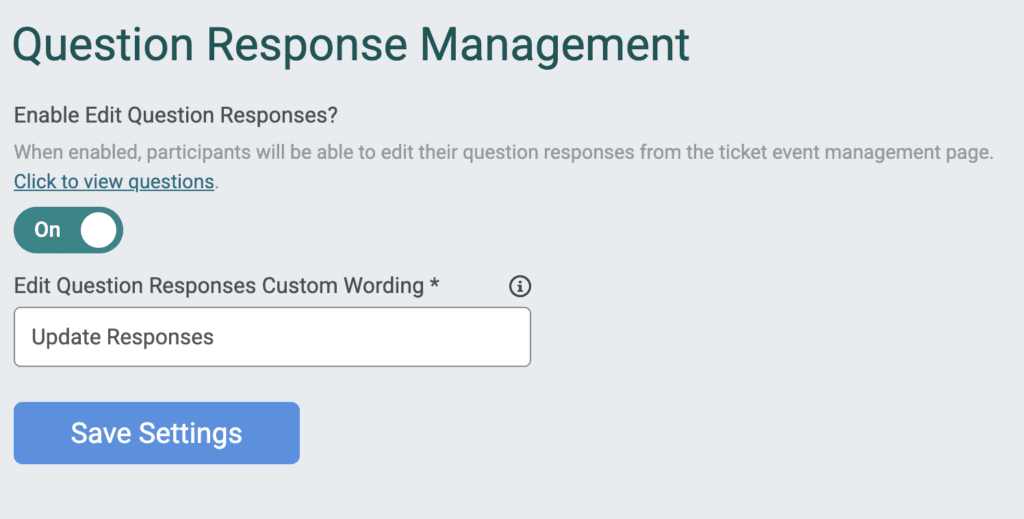The image size is (1024, 519).
Task: Open the Click to view questions link
Action: click(114, 181)
